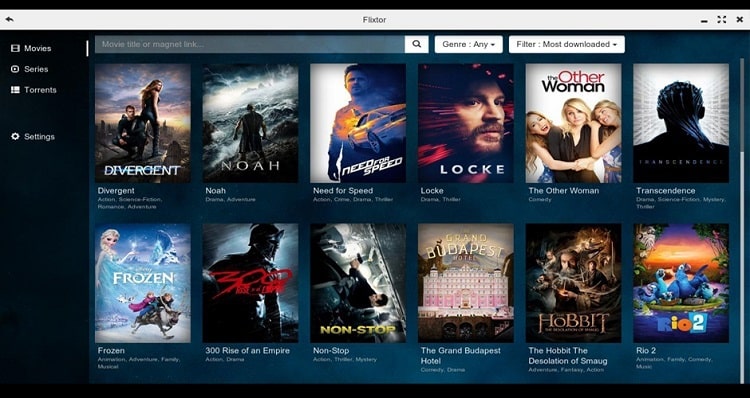Switch to the Series section
Screen dimensions: 750x398
click(x=36, y=69)
